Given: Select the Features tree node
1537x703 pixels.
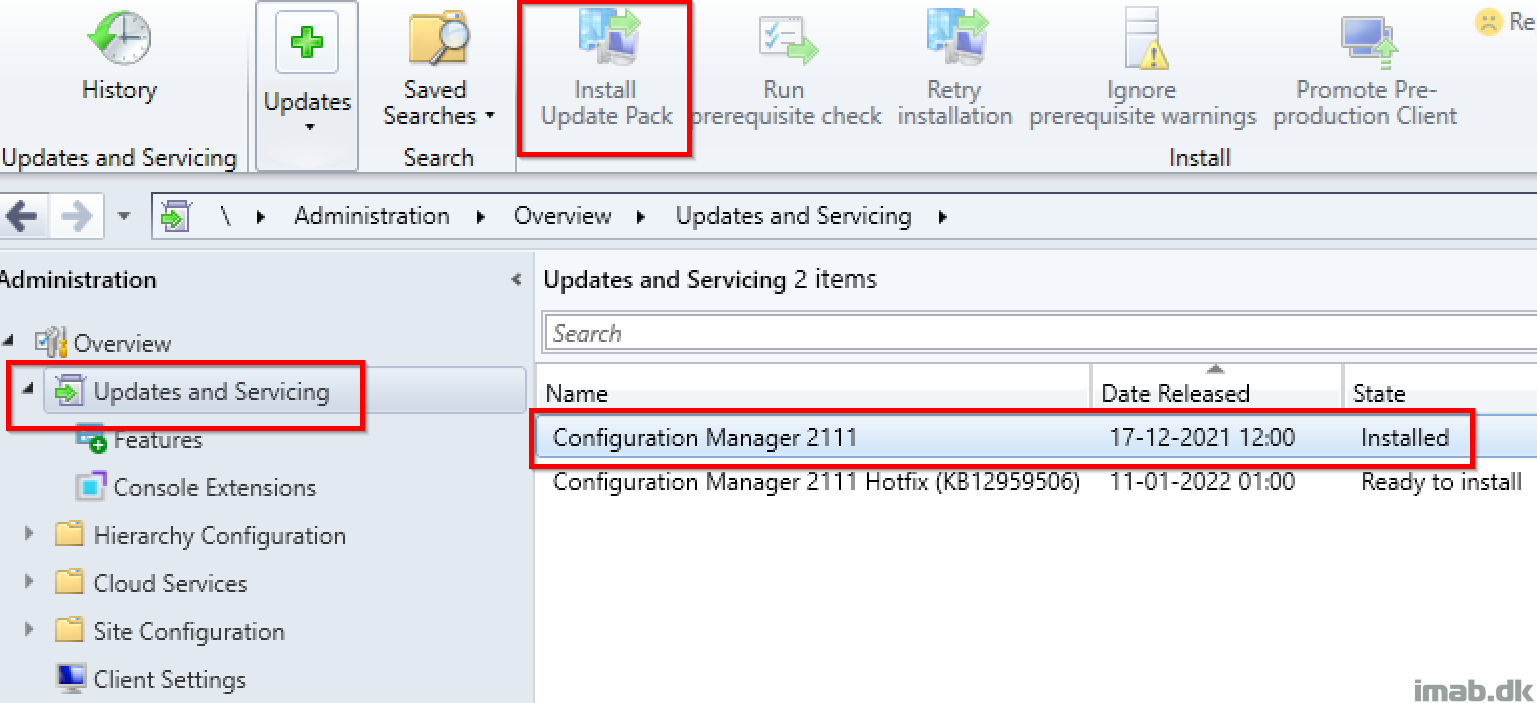Looking at the screenshot, I should (x=157, y=440).
